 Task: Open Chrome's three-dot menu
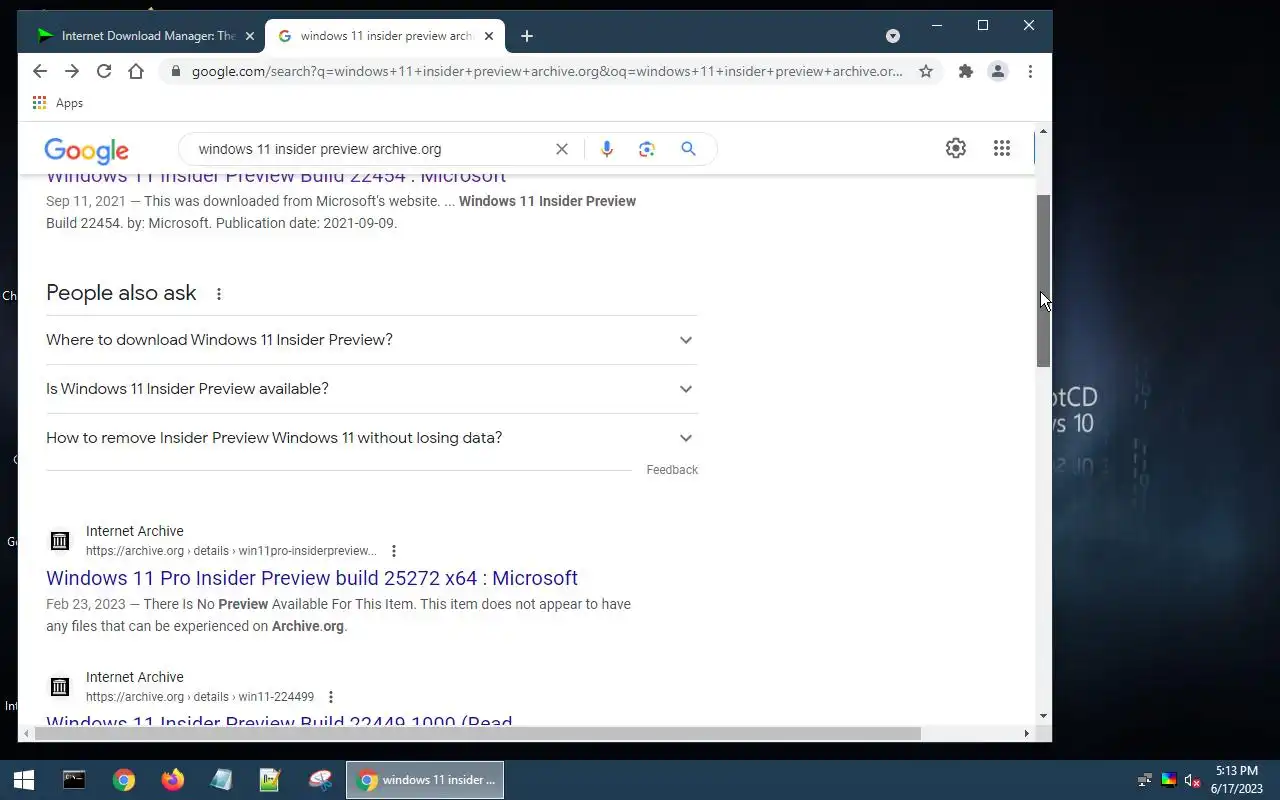1030,71
